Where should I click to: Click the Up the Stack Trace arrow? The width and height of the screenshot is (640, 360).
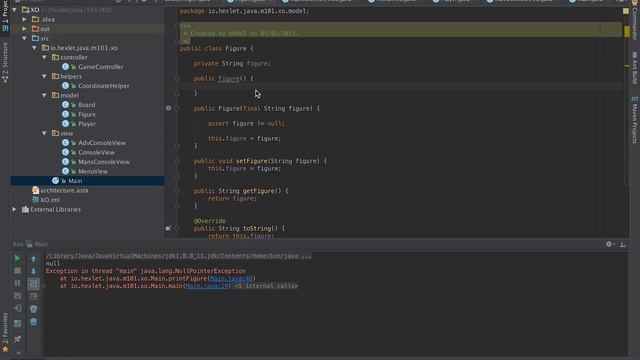click(x=33, y=258)
